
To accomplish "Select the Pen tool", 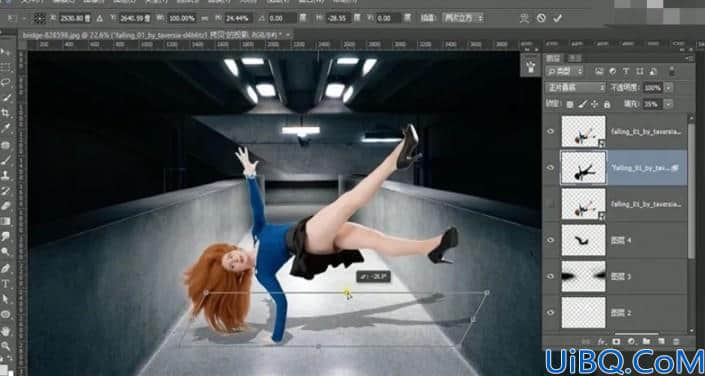I will pyautogui.click(x=6, y=269).
